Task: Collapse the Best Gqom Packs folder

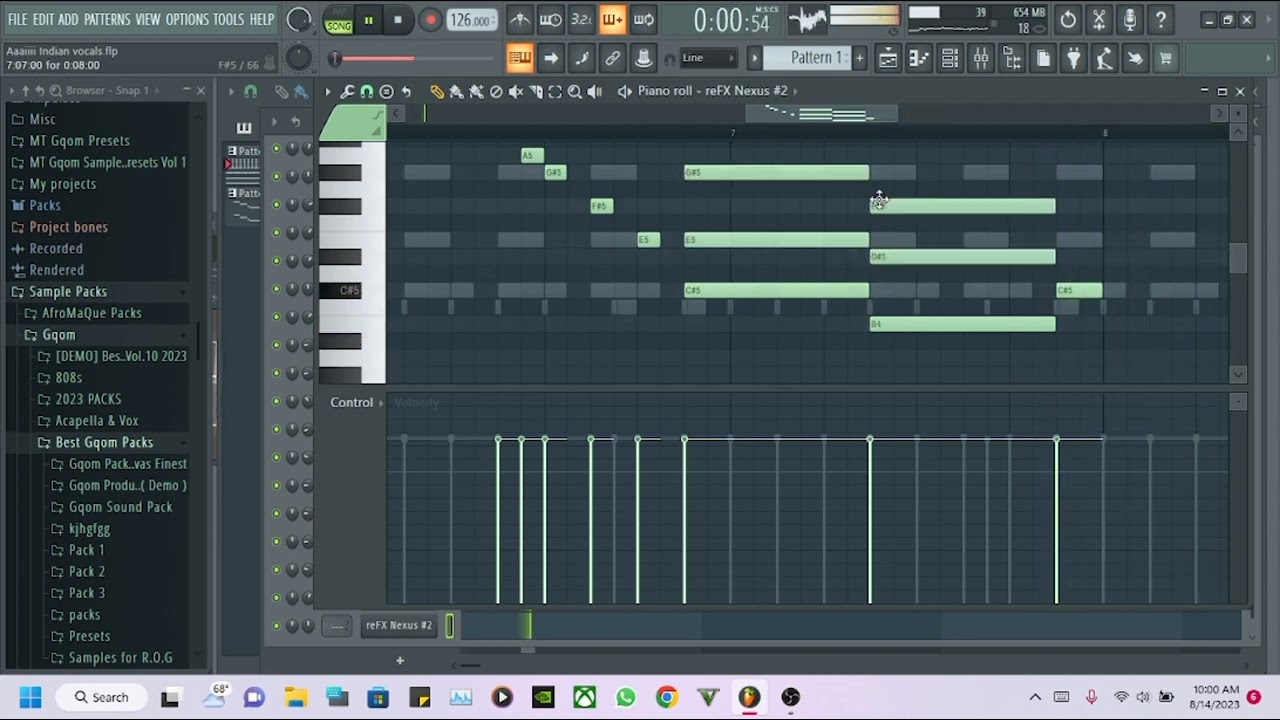Action: point(104,442)
